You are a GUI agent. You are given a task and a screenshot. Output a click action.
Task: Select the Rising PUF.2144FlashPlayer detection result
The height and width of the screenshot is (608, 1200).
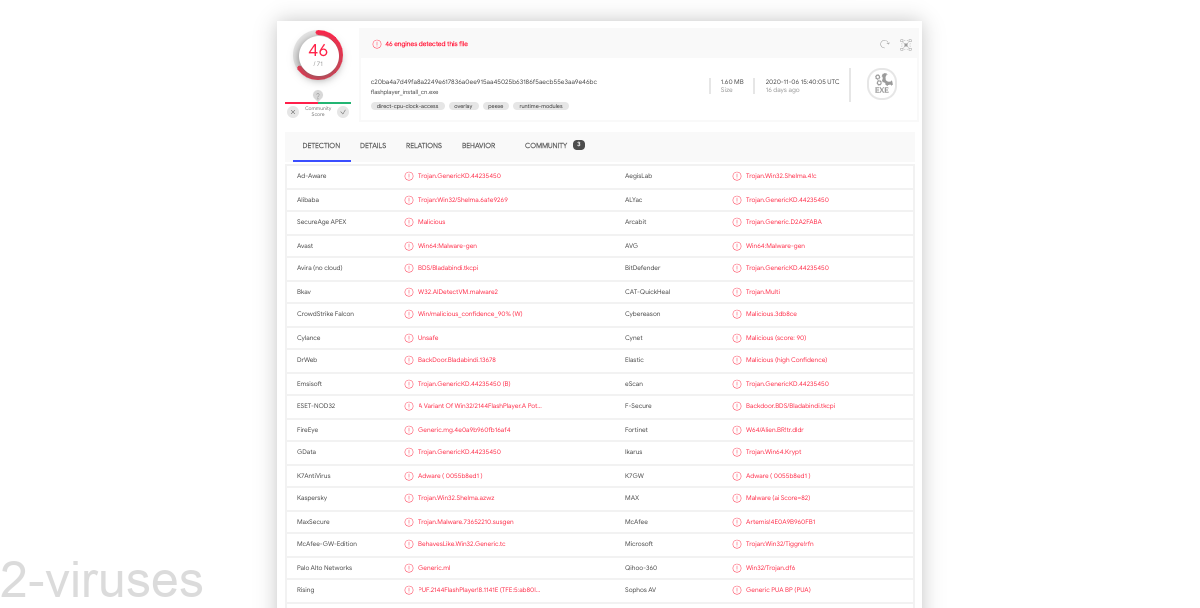click(479, 590)
